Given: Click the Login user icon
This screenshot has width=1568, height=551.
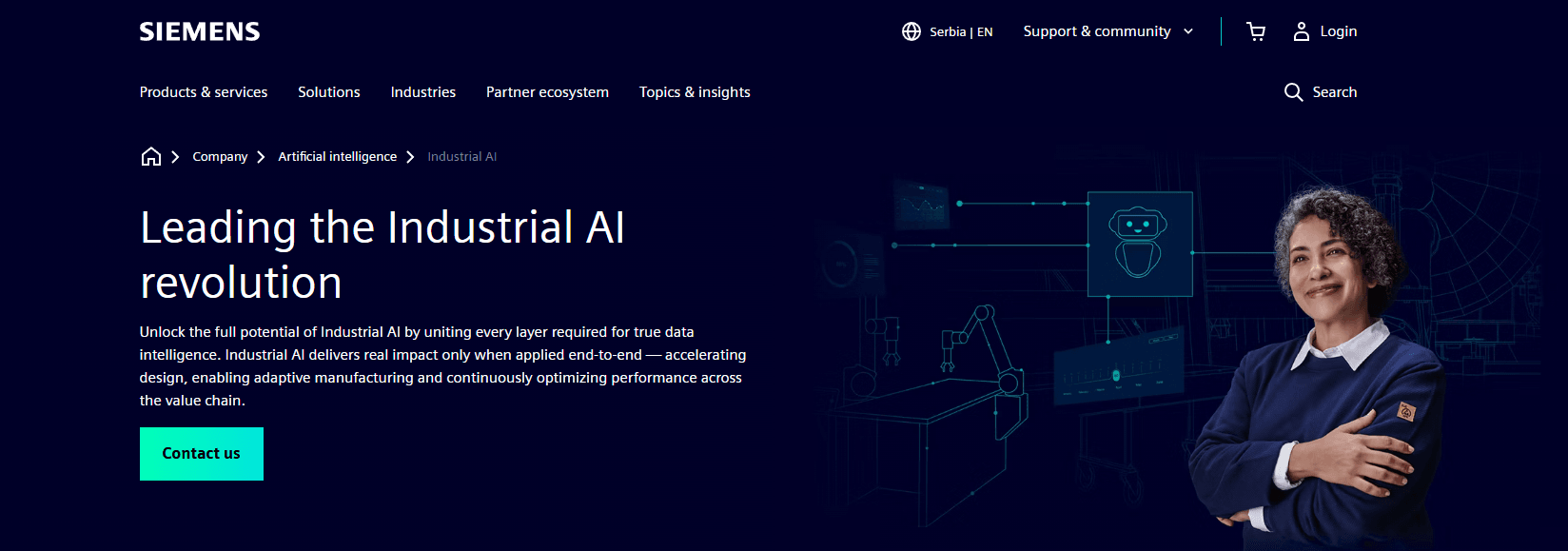Looking at the screenshot, I should click(x=1302, y=31).
